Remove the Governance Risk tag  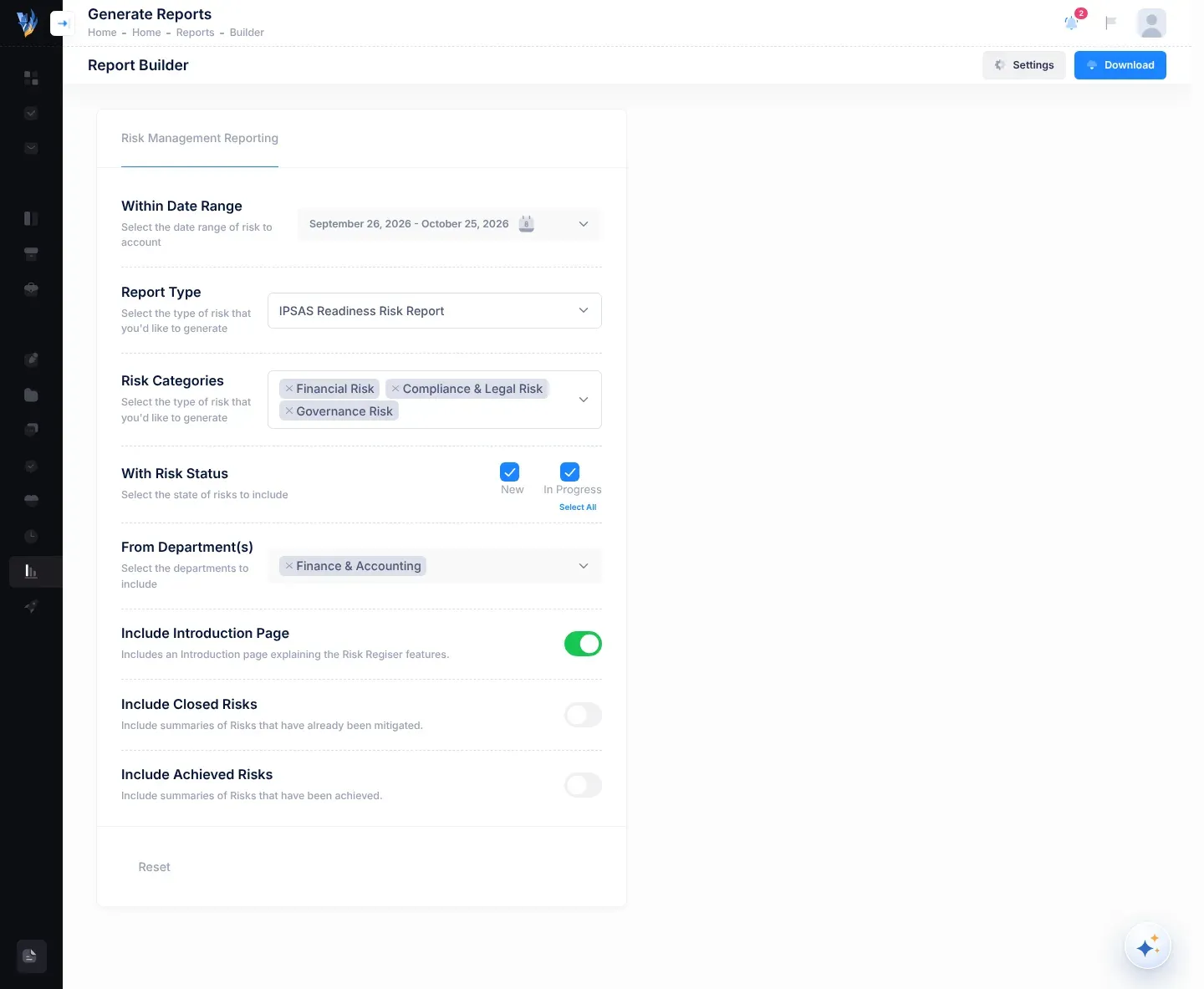click(x=289, y=411)
